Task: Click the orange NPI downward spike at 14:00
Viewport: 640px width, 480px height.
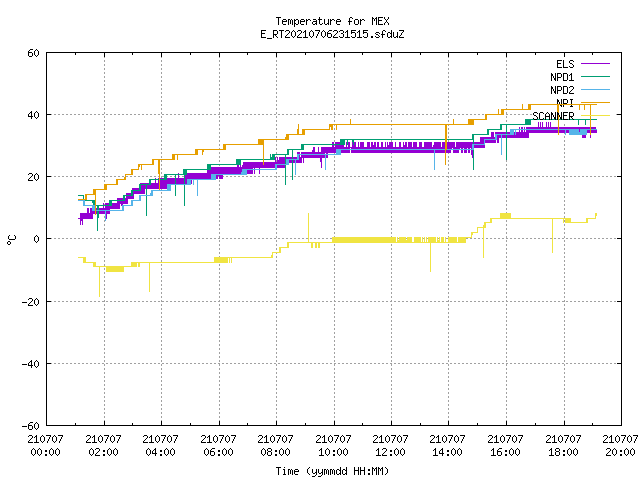Action: click(x=446, y=145)
